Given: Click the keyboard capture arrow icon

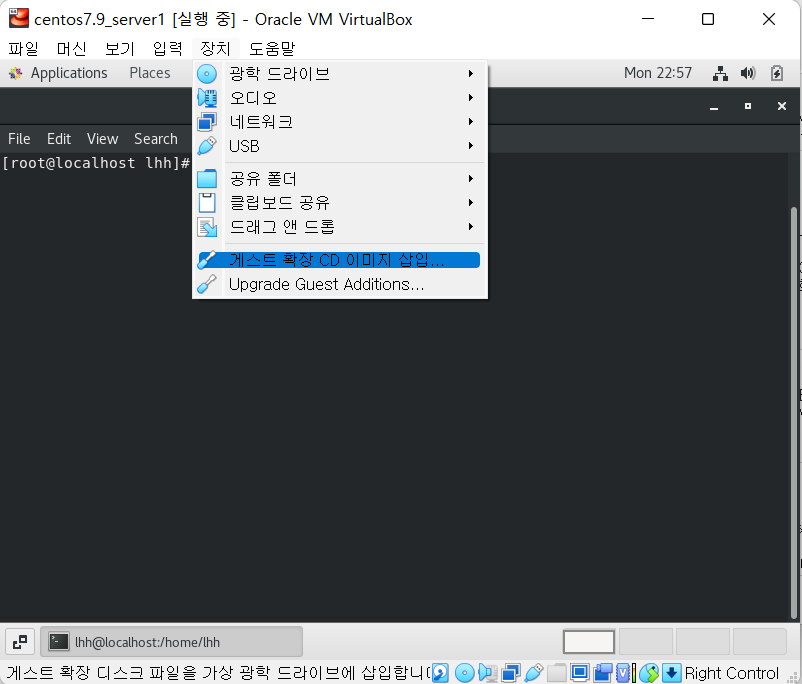Looking at the screenshot, I should point(672,673).
